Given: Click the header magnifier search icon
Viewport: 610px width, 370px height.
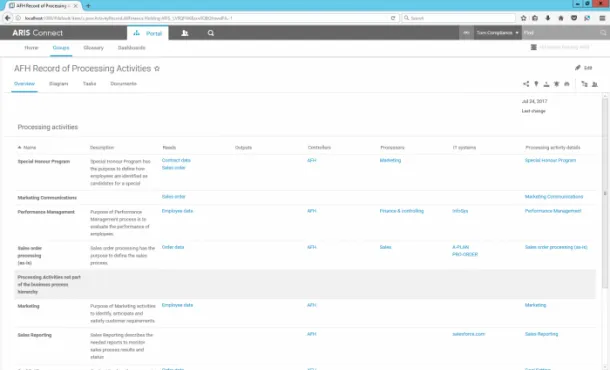Looking at the screenshot, I should [210, 33].
